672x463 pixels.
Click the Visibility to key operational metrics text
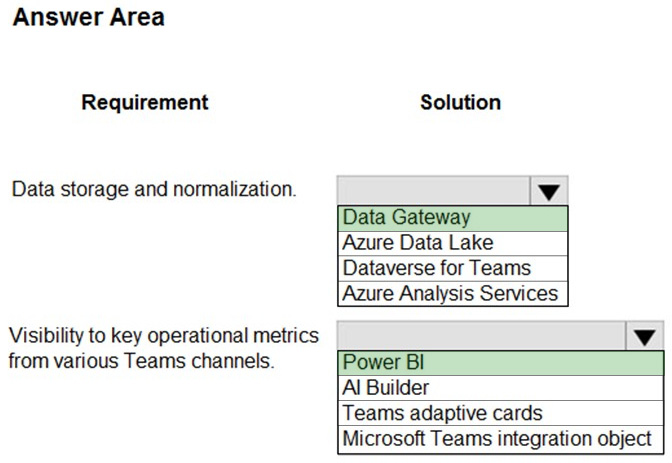coord(164,336)
